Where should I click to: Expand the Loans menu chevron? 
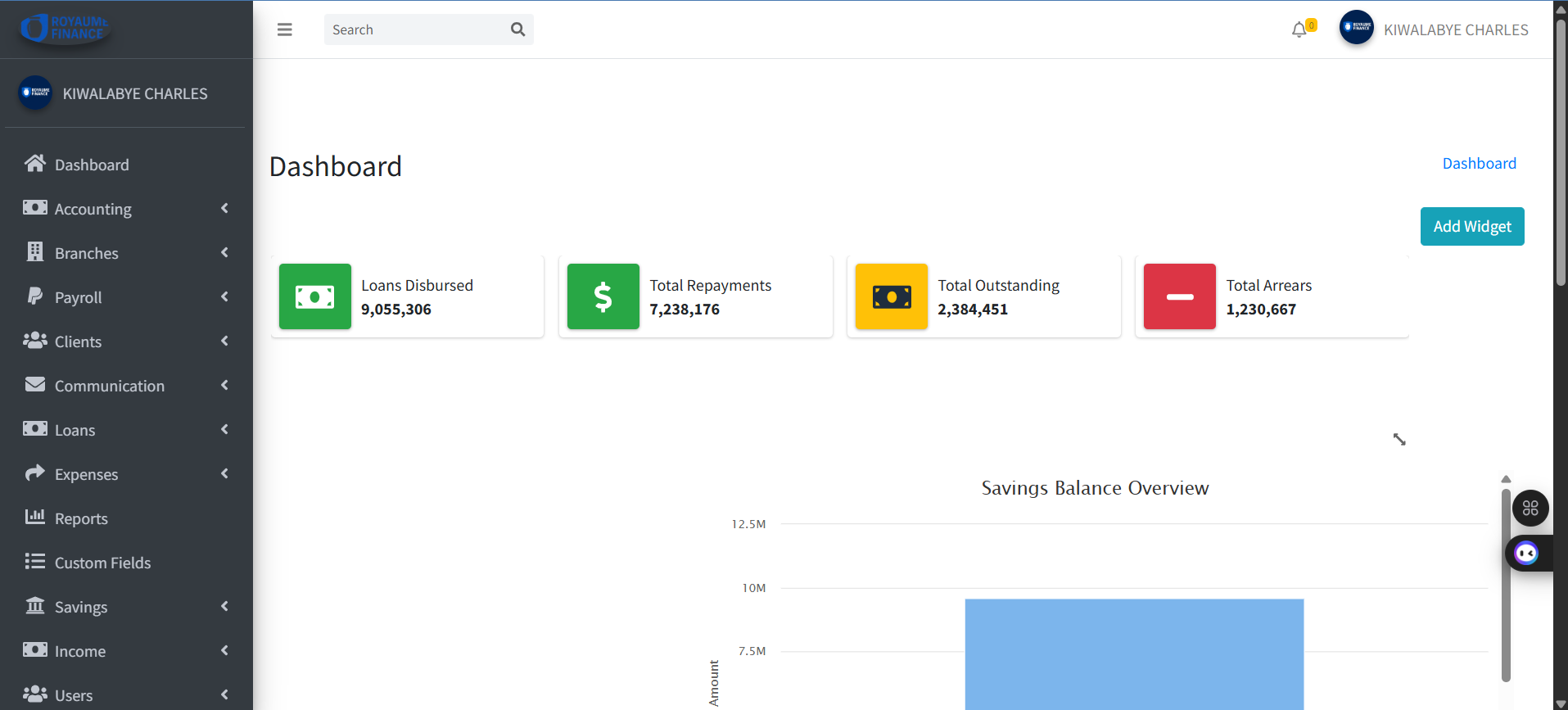click(224, 430)
